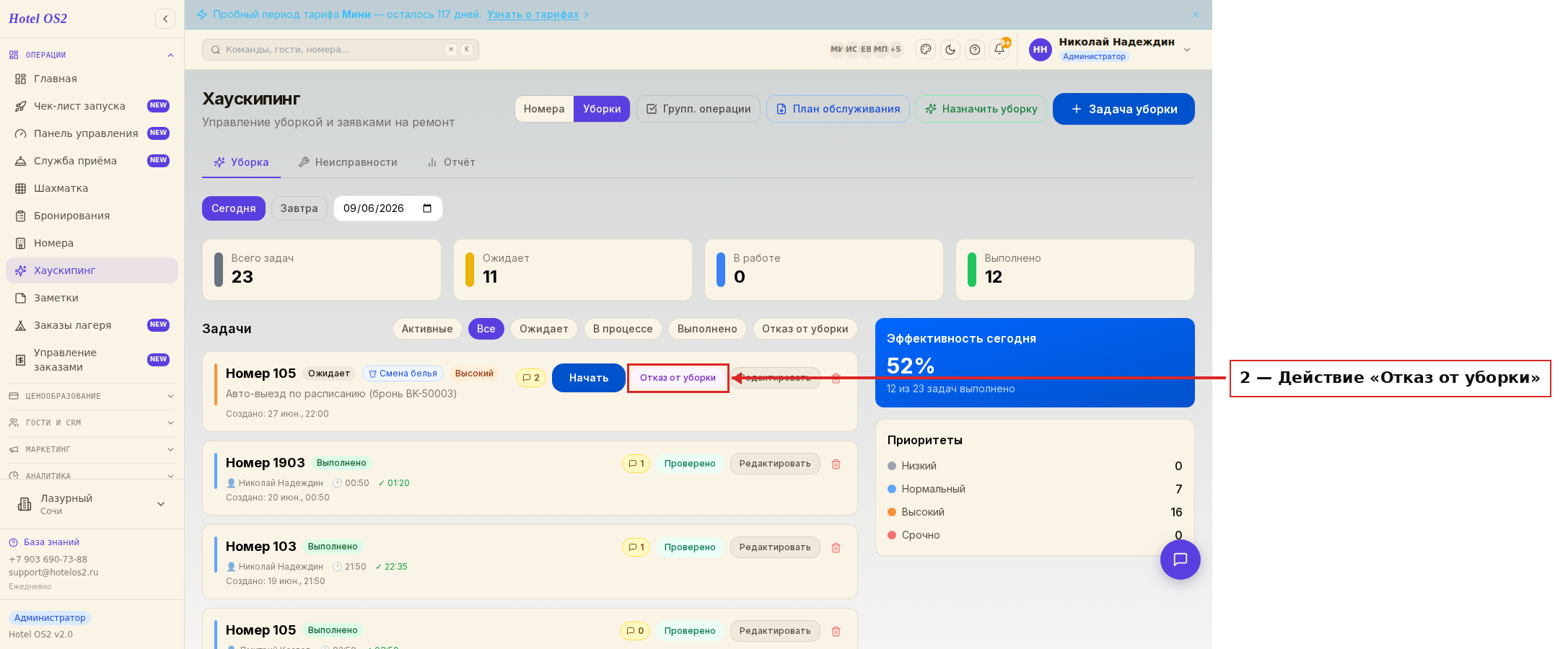The height and width of the screenshot is (649, 1568).
Task: Create a new Задача уборки
Action: (1124, 109)
